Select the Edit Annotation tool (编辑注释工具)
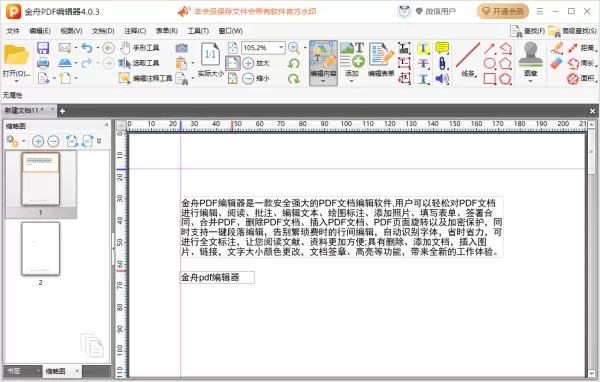600x382 pixels. click(145, 78)
